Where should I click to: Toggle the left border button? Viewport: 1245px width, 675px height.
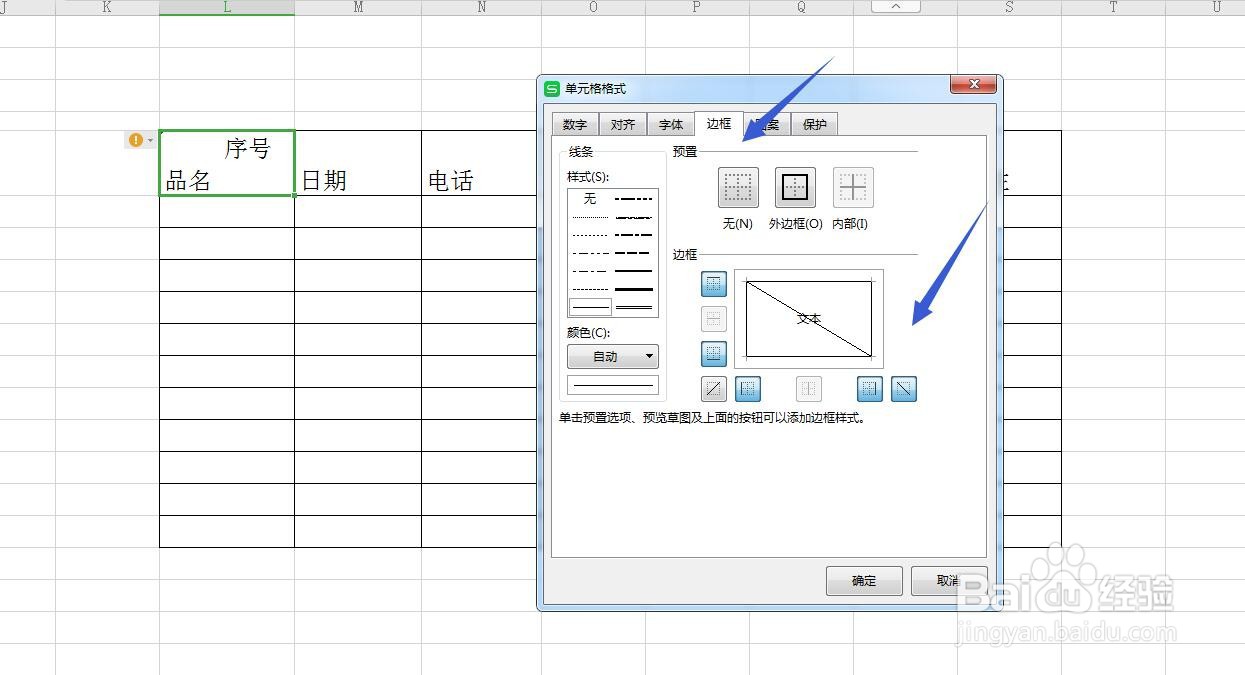pyautogui.click(x=748, y=389)
